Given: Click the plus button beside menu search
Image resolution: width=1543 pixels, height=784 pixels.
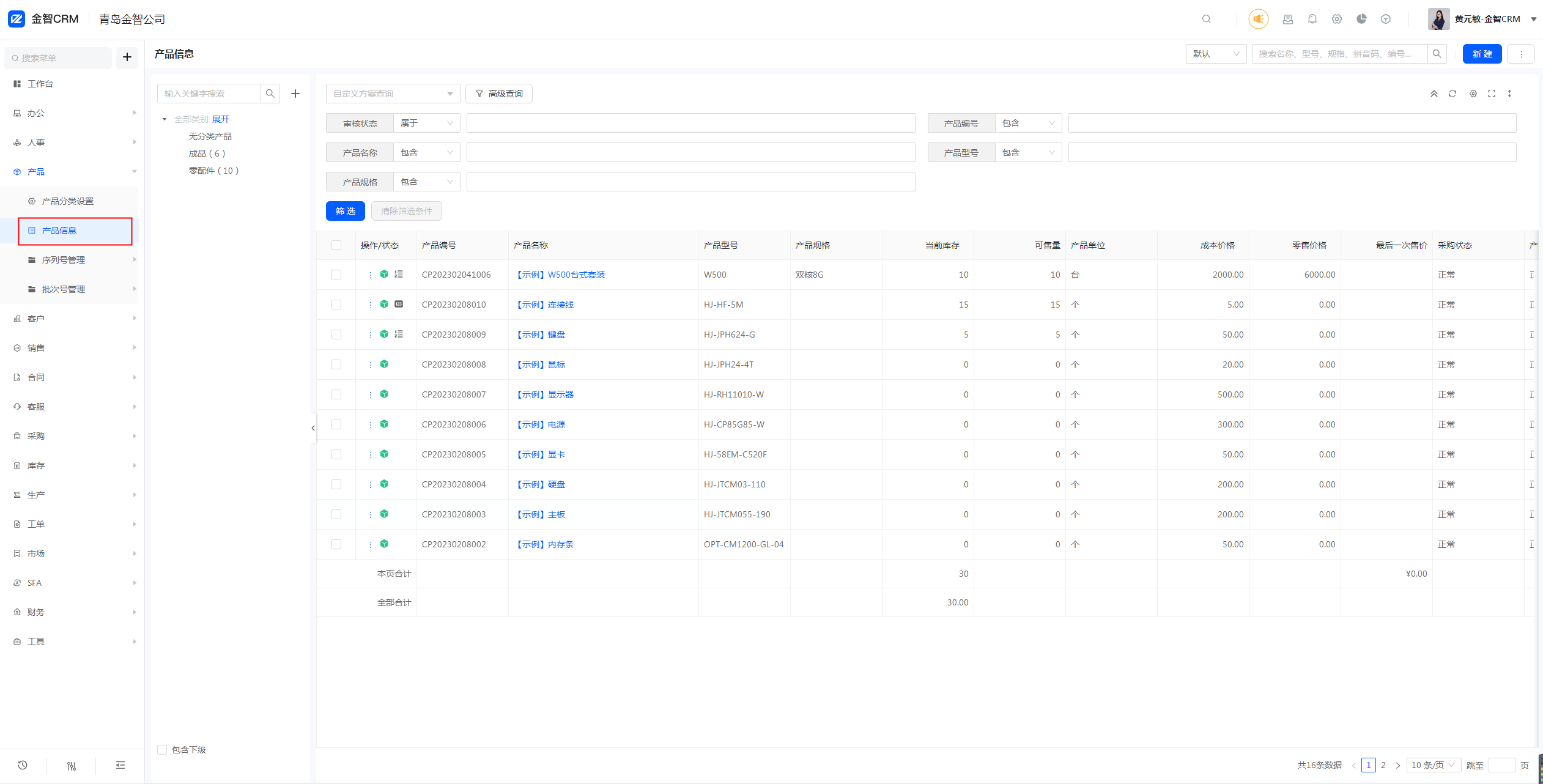Looking at the screenshot, I should (127, 57).
